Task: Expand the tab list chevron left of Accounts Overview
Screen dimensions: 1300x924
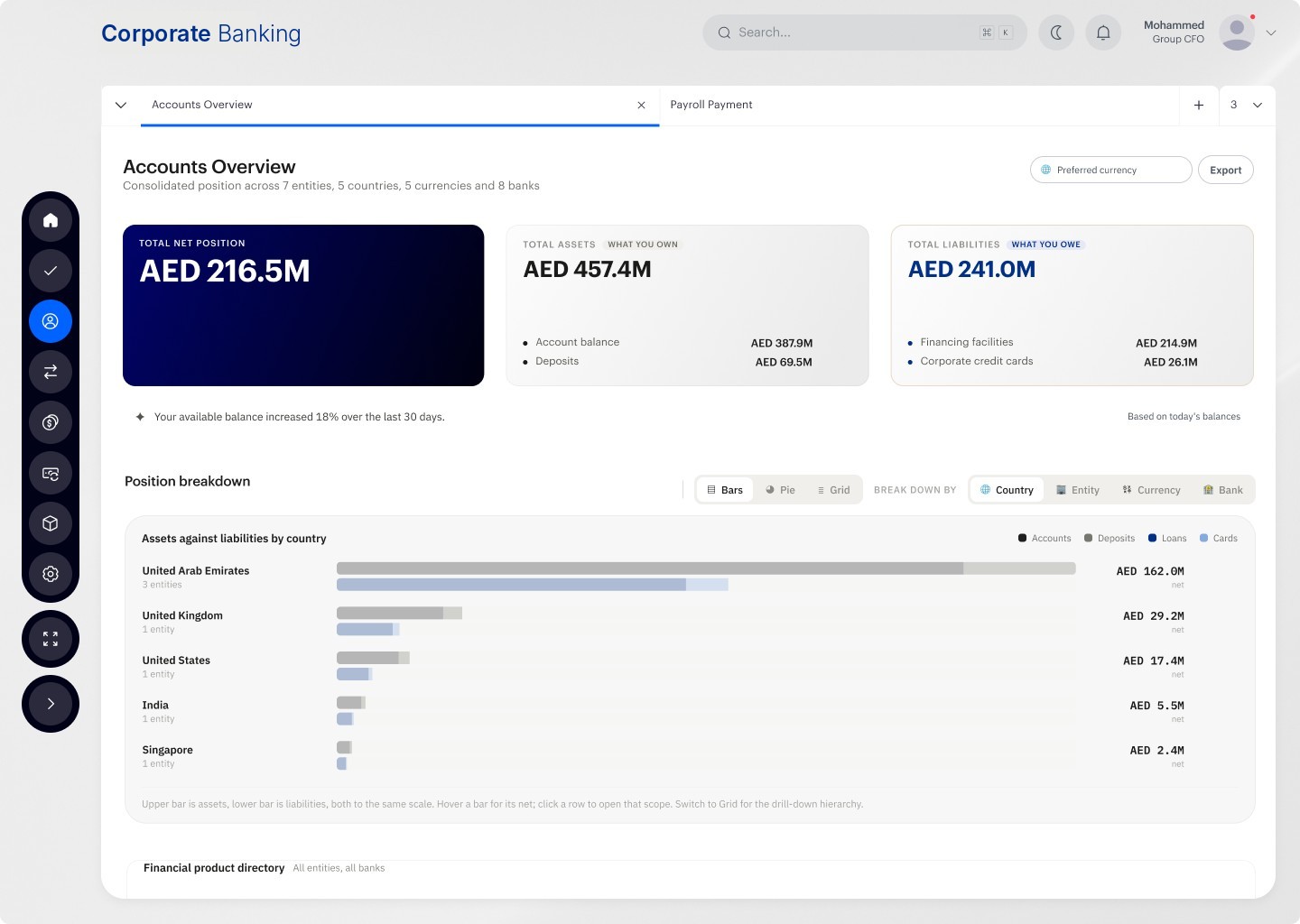Action: tap(121, 106)
